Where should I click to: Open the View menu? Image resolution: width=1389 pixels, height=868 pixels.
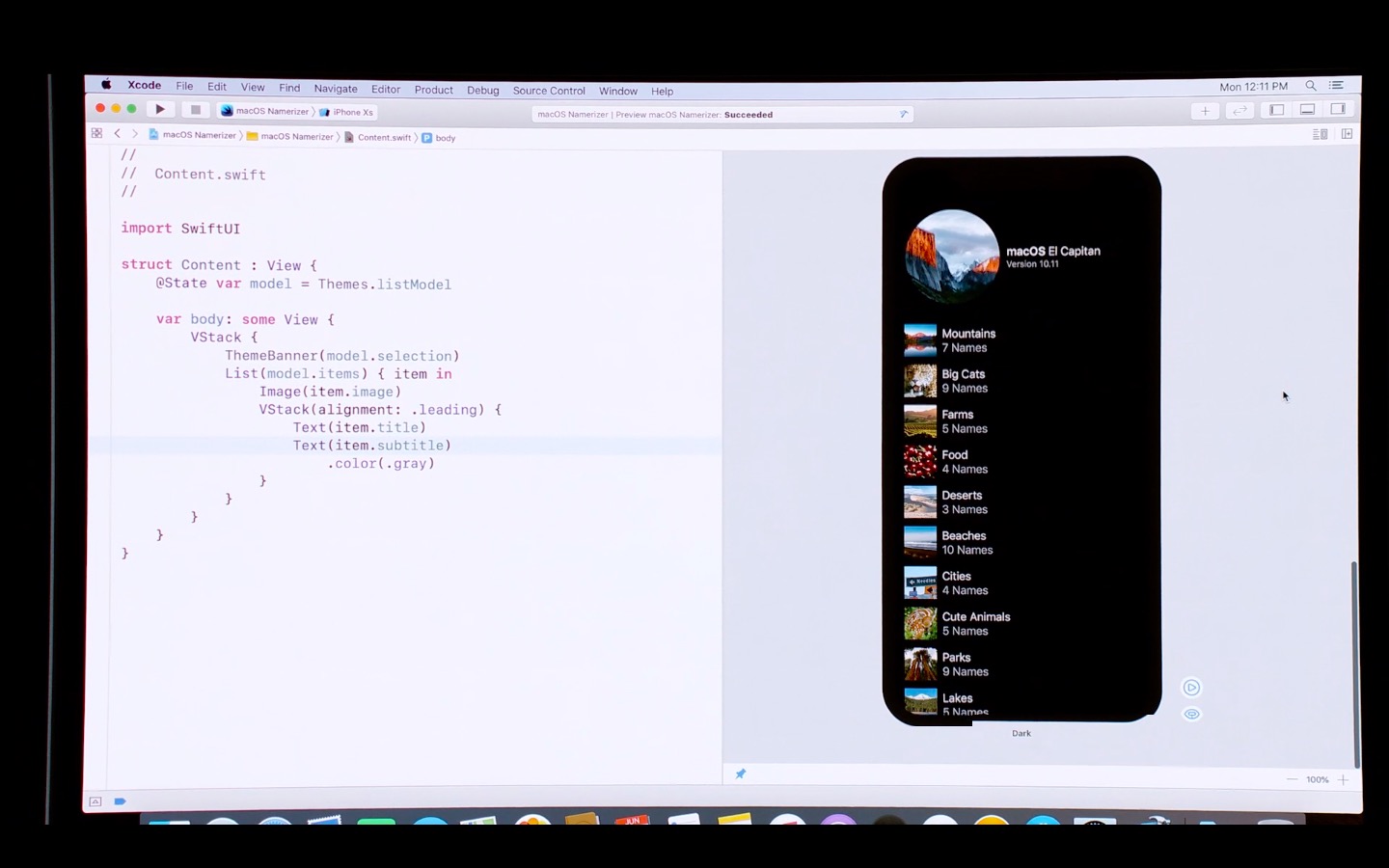253,87
